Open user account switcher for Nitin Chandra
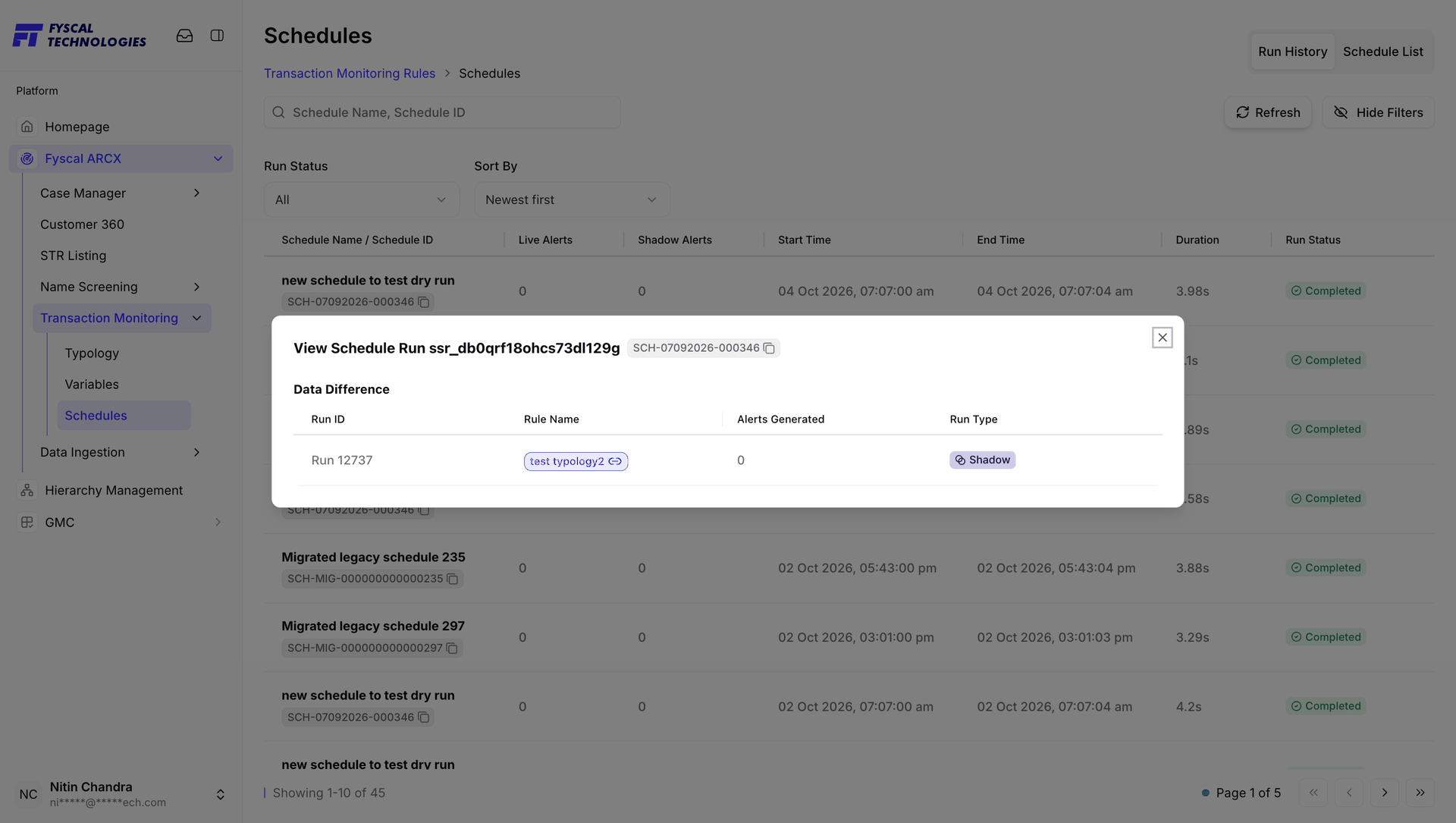The height and width of the screenshot is (823, 1456). (x=220, y=794)
